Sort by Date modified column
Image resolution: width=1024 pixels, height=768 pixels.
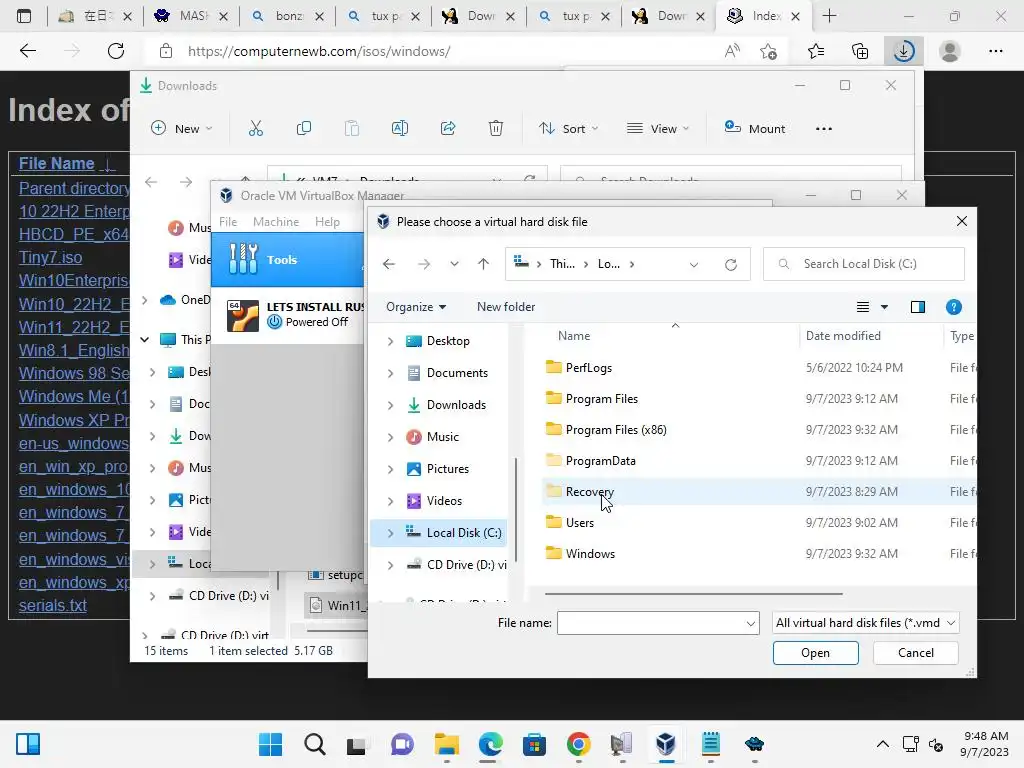(x=842, y=336)
